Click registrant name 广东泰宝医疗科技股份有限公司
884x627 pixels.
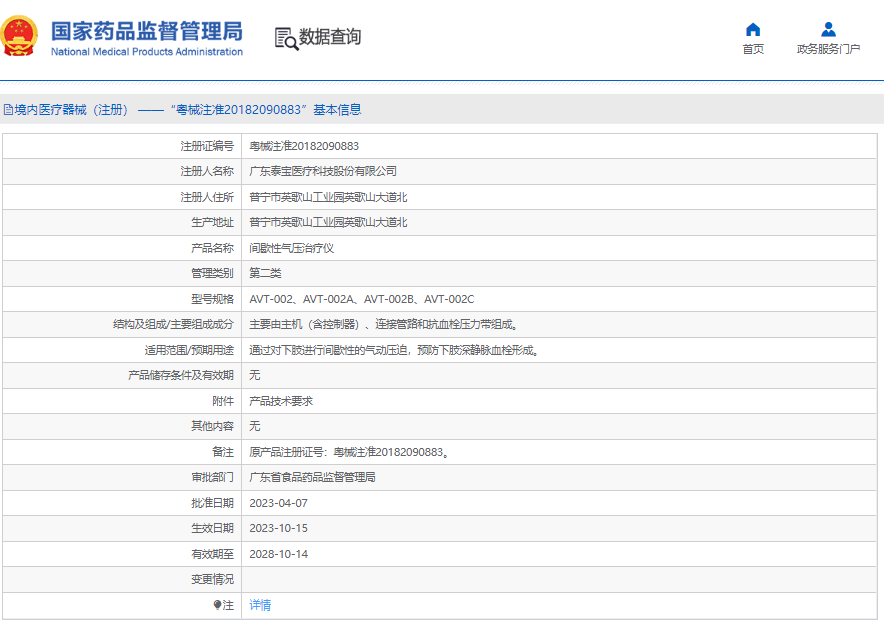(x=323, y=171)
